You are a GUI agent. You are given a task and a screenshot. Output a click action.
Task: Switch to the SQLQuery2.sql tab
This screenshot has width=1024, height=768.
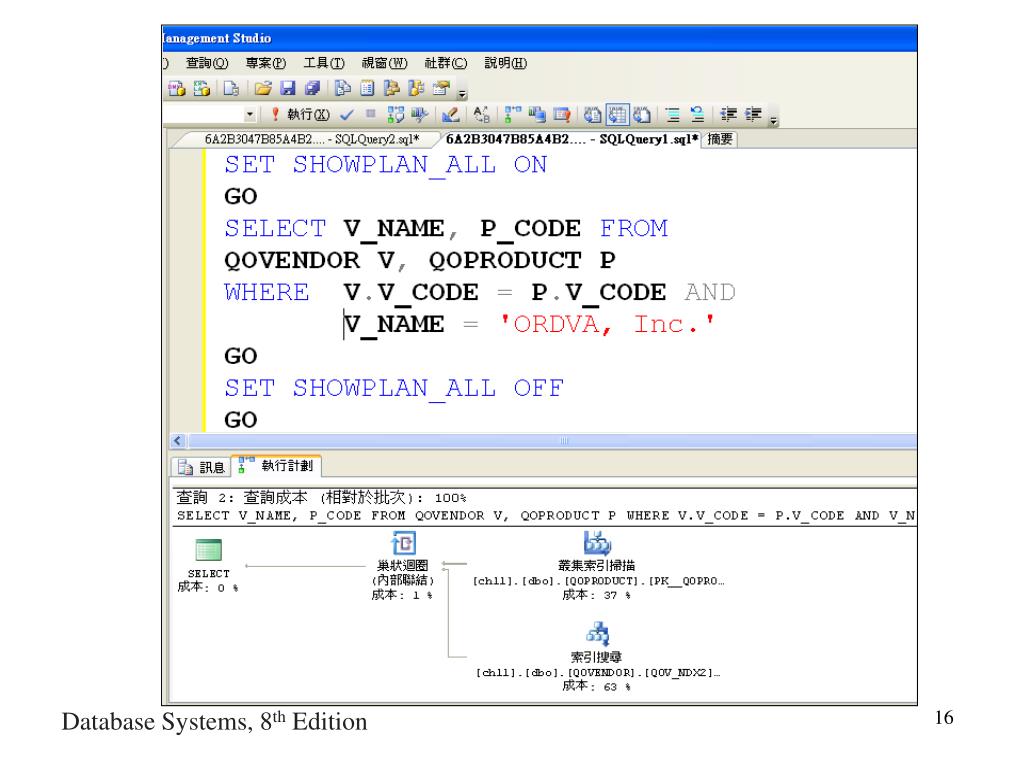pyautogui.click(x=312, y=139)
